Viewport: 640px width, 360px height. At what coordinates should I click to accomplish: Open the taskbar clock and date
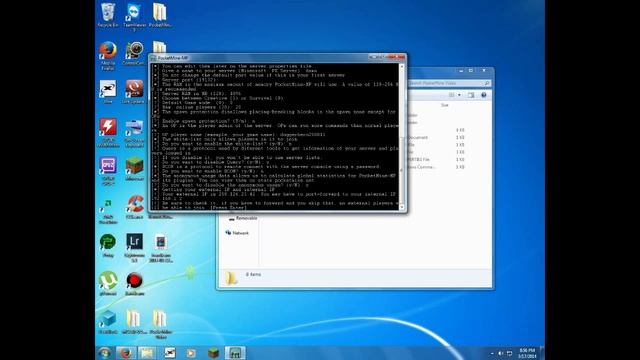coord(527,353)
